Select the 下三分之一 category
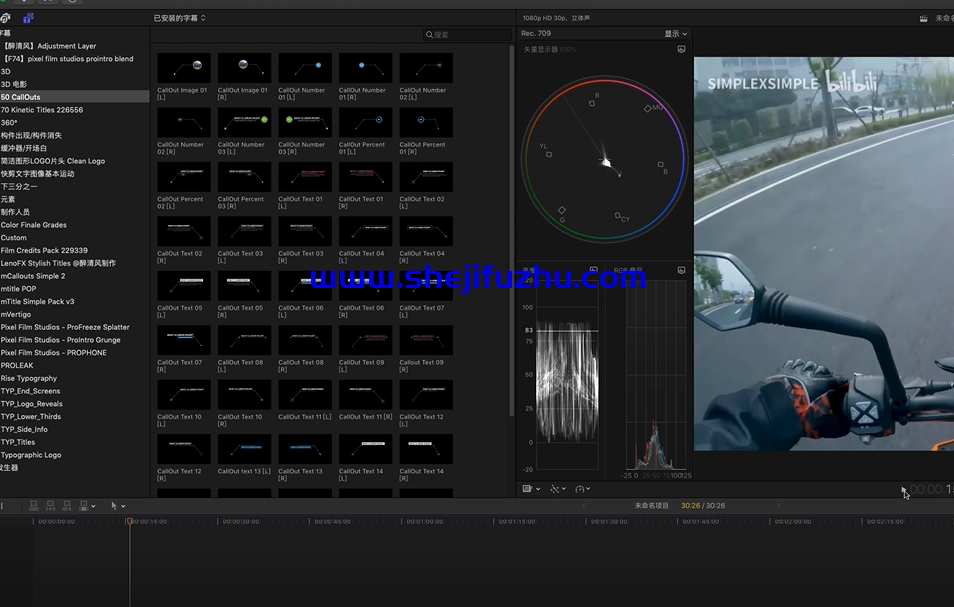This screenshot has width=954, height=607. [74, 186]
